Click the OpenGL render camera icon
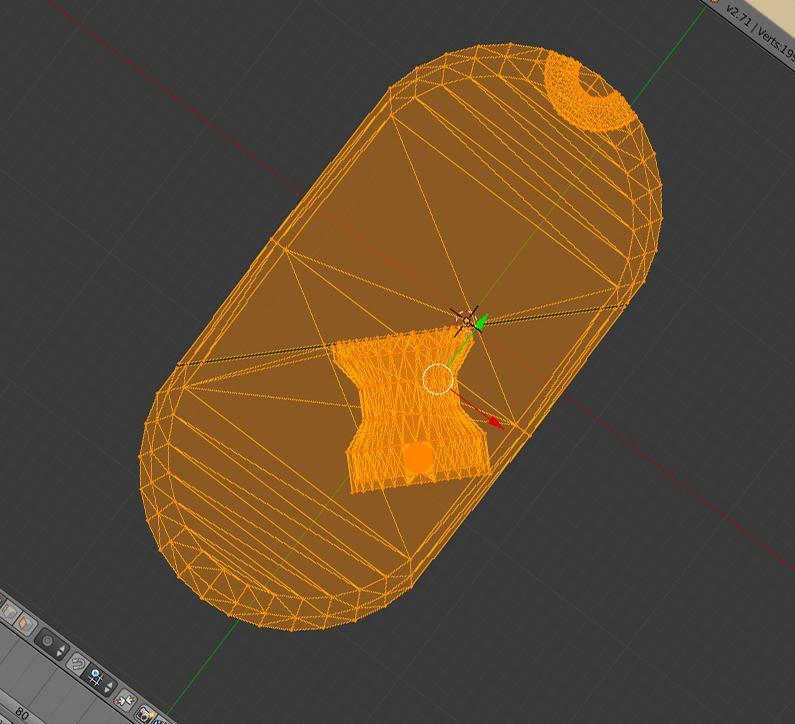 coord(144,714)
